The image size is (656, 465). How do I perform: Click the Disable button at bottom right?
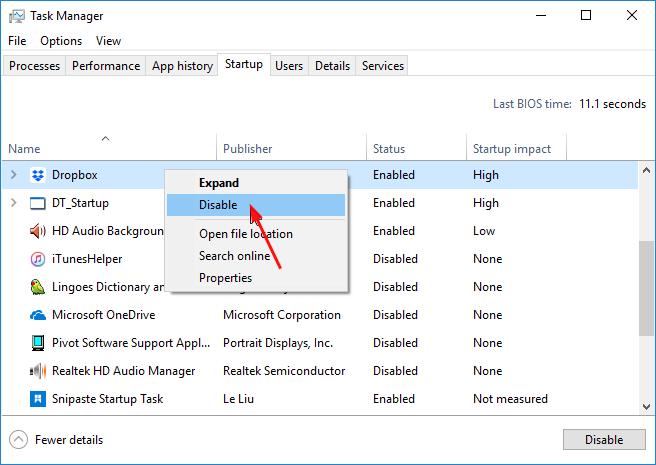[604, 439]
